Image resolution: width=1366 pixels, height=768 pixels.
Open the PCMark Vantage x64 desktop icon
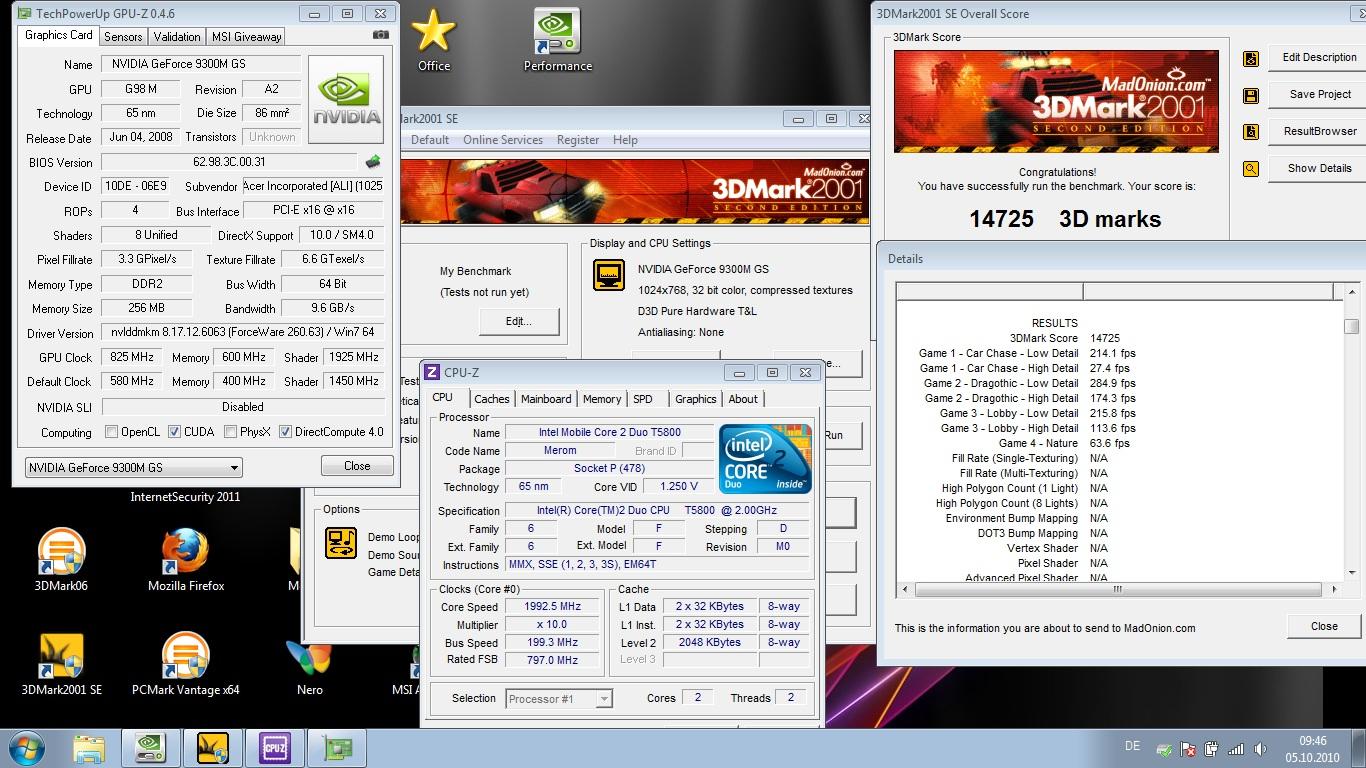(x=186, y=664)
